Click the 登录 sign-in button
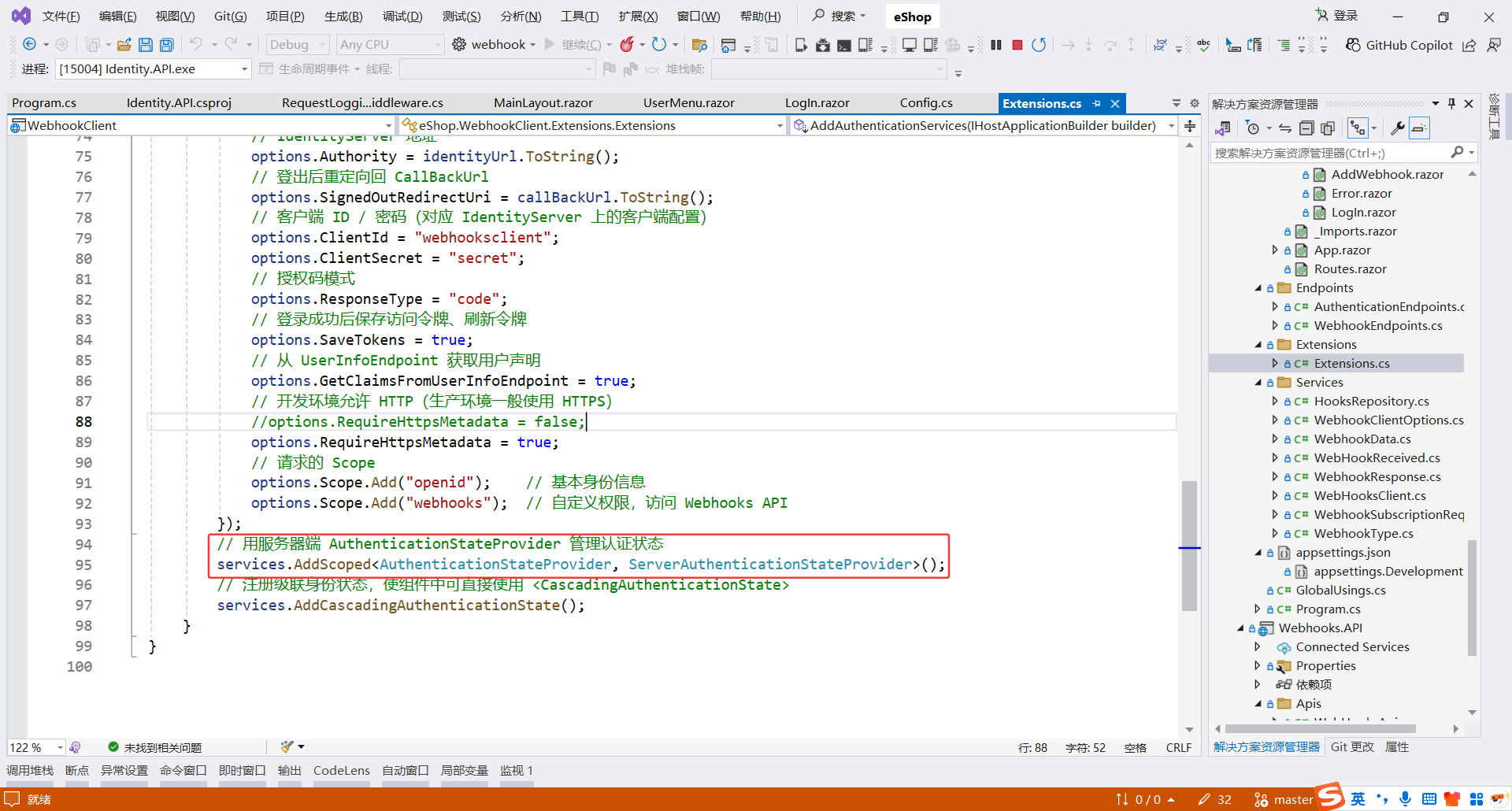The width and height of the screenshot is (1512, 811). (x=1337, y=16)
